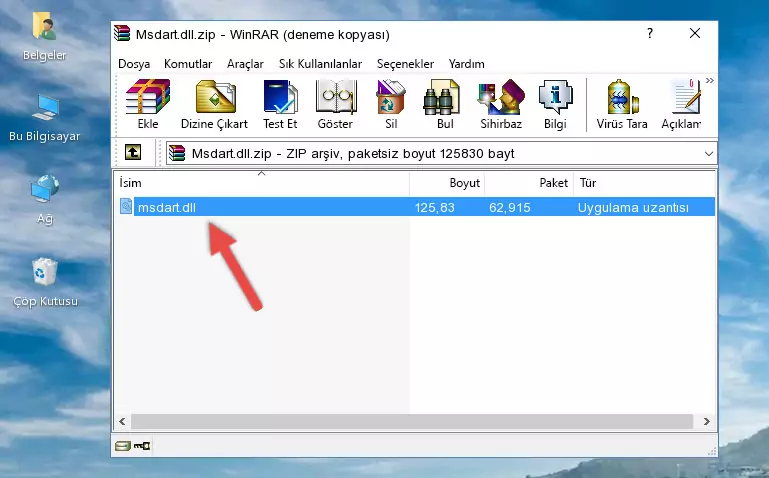769x478 pixels.
Task: Sort by the Tür column header
Action: pyautogui.click(x=644, y=183)
